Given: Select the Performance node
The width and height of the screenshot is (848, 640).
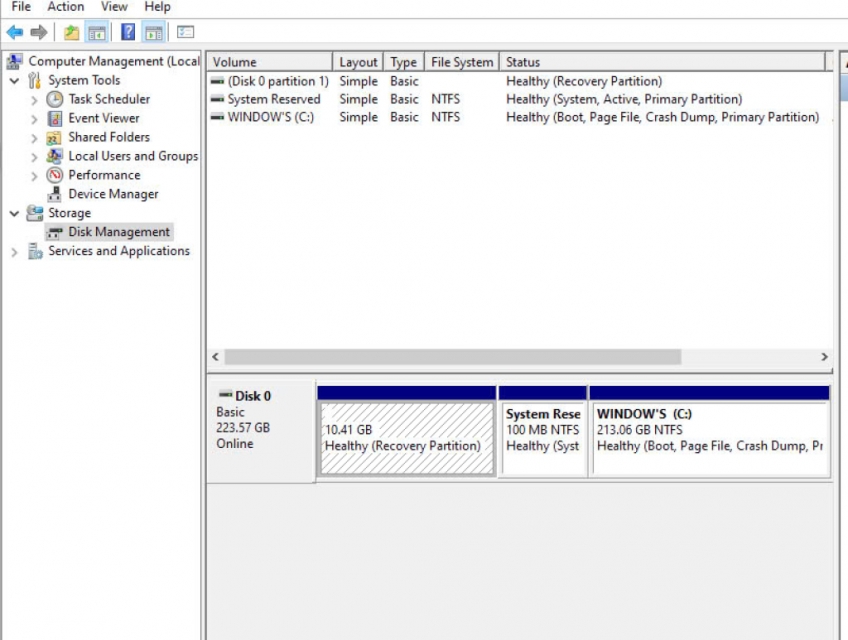Looking at the screenshot, I should (103, 175).
